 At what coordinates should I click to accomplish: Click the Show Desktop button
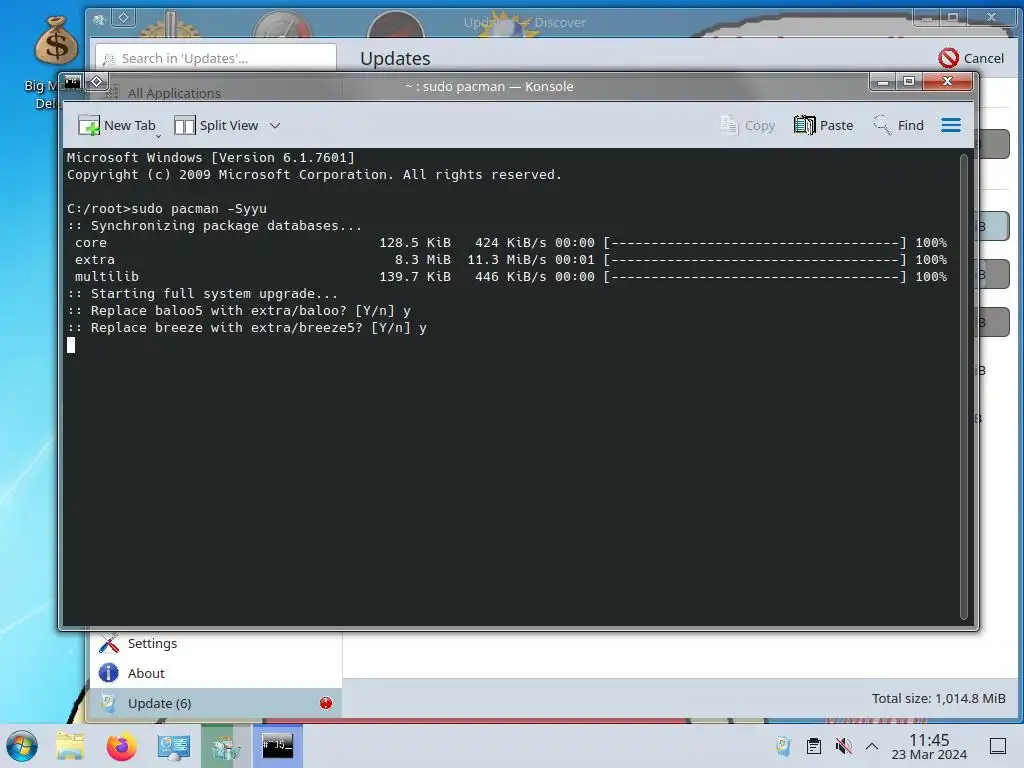998,746
